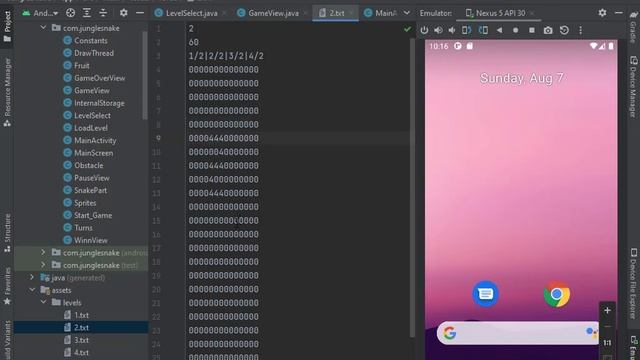The width and height of the screenshot is (640, 360).
Task: Select opened file target icon in Project panel
Action: coord(70,13)
